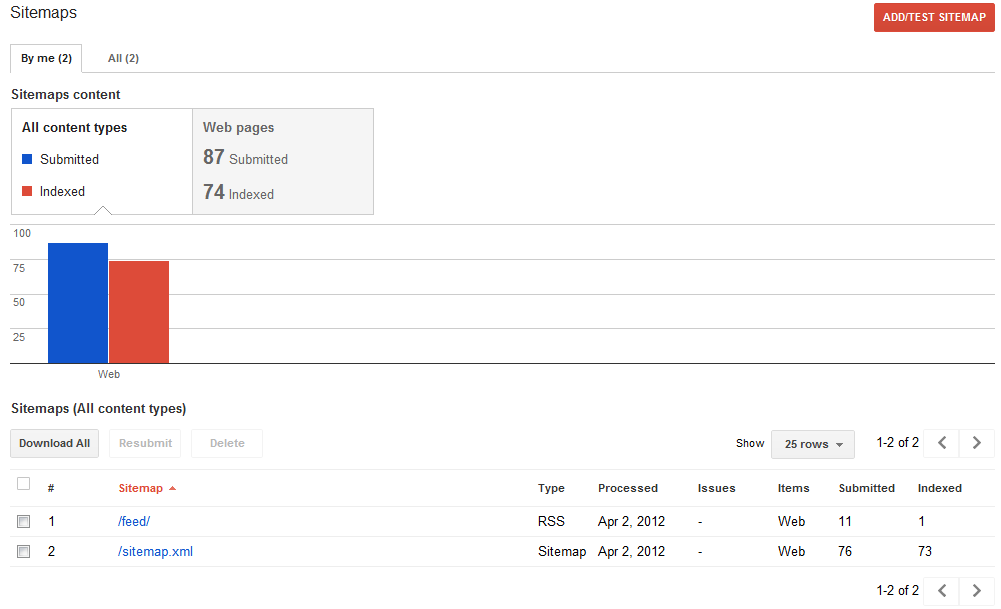Viewport: 1001px width, 609px height.
Task: Click the Type column header
Action: click(551, 488)
